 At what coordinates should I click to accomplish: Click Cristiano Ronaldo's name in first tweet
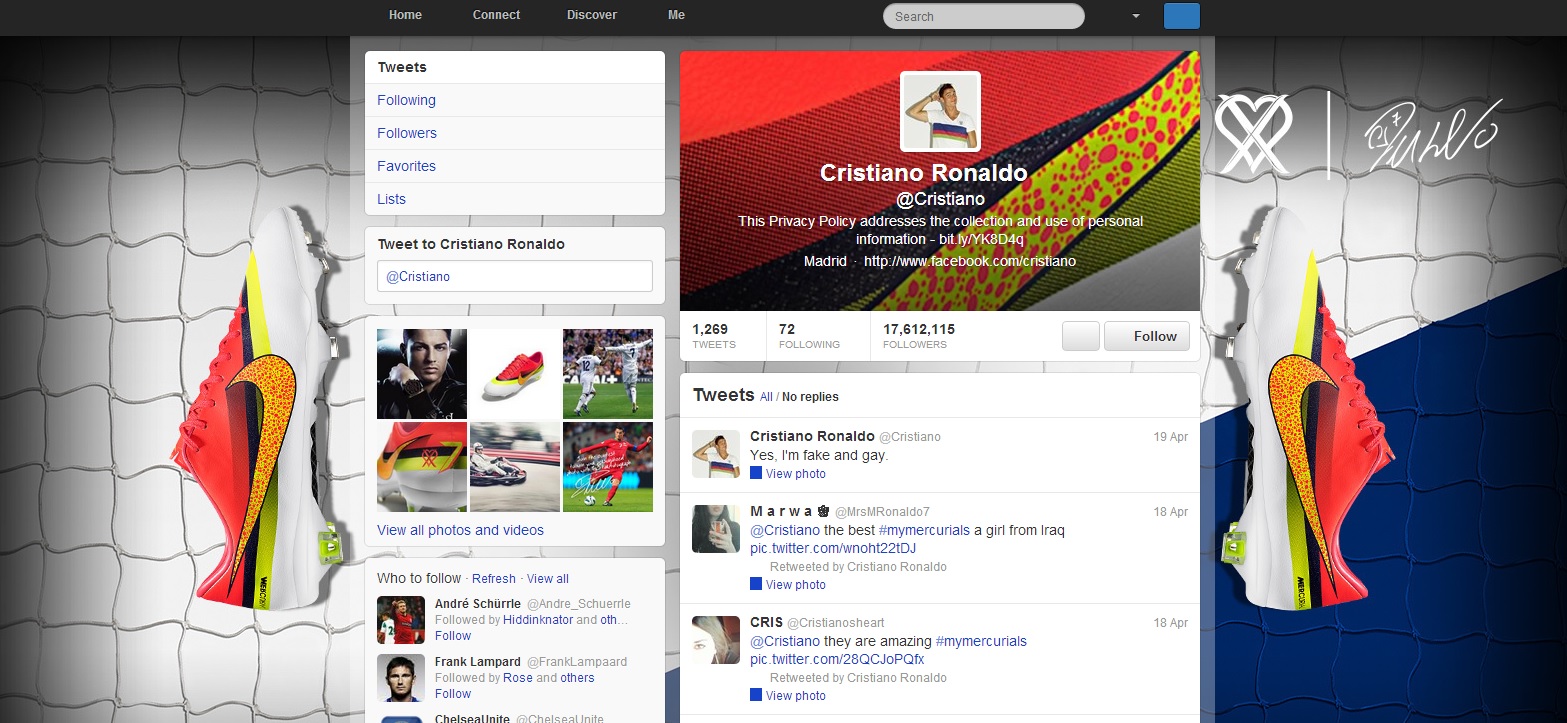[812, 436]
